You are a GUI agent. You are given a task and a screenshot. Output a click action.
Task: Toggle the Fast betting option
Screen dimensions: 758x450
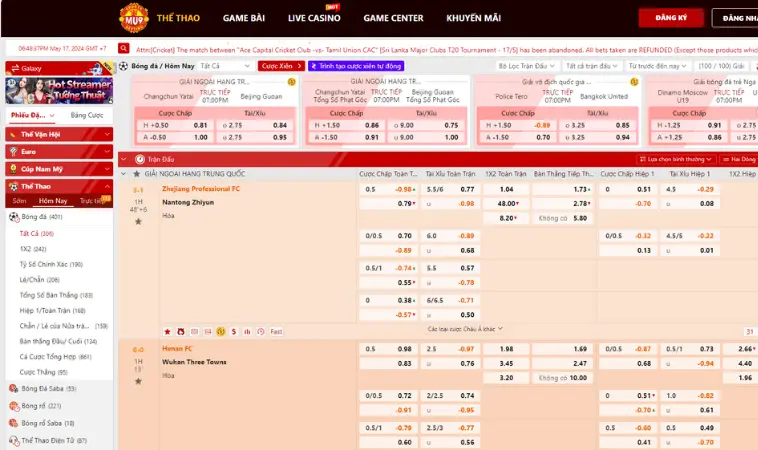276,331
